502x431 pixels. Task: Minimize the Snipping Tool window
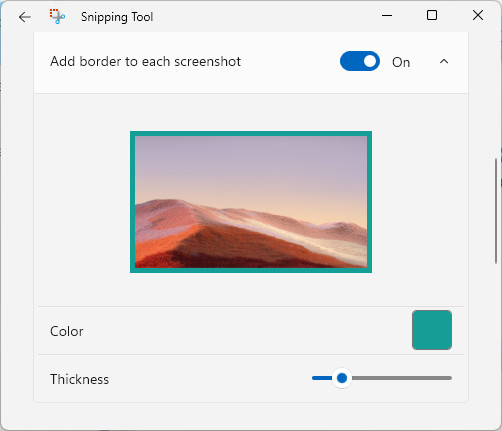[x=387, y=15]
